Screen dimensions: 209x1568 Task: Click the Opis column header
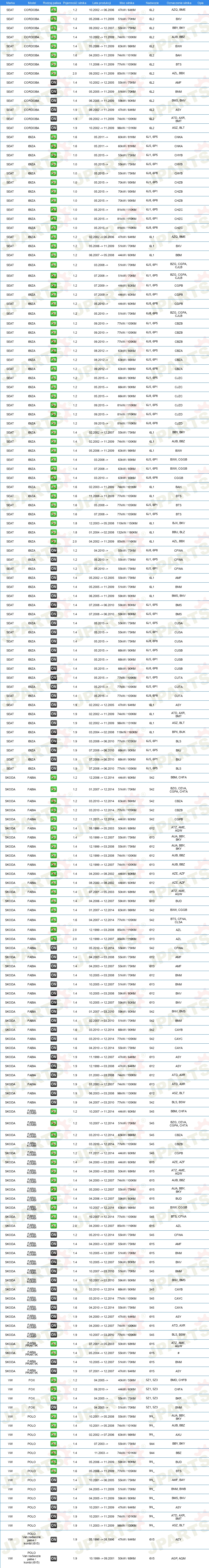pyautogui.click(x=200, y=2)
